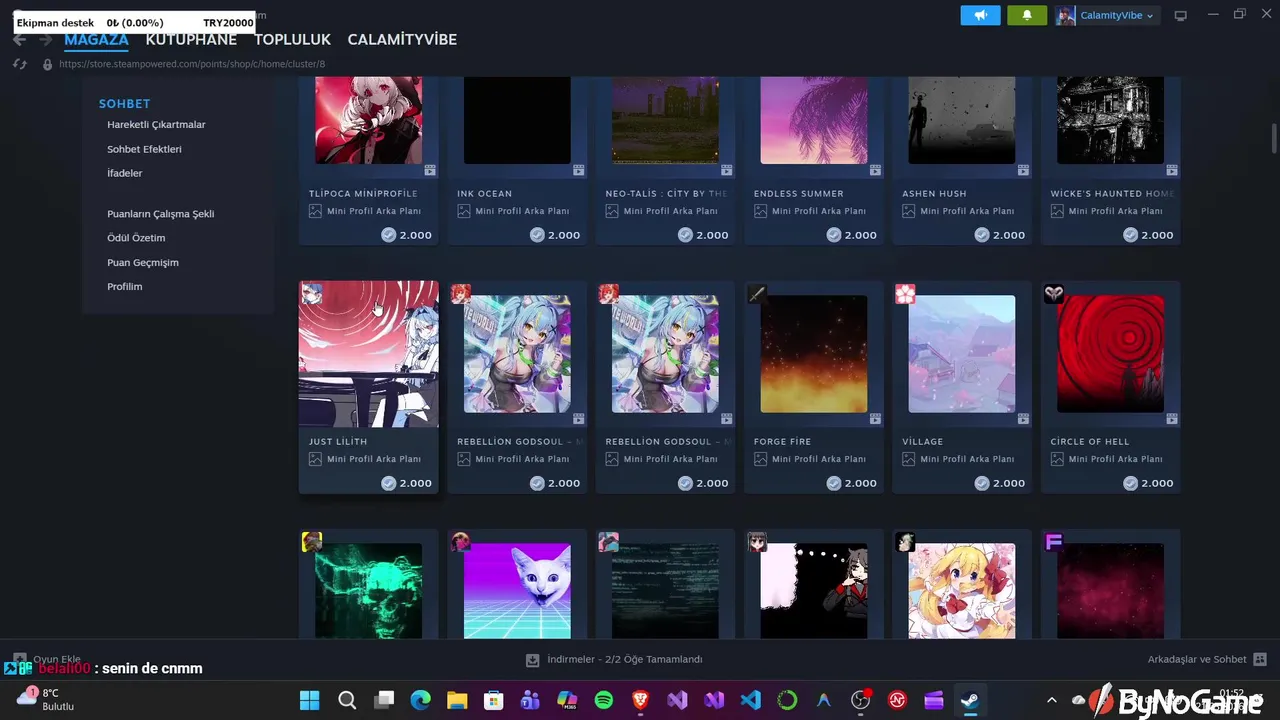
Task: Click the animated-item icon on Ink Ocean card
Action: point(578,170)
